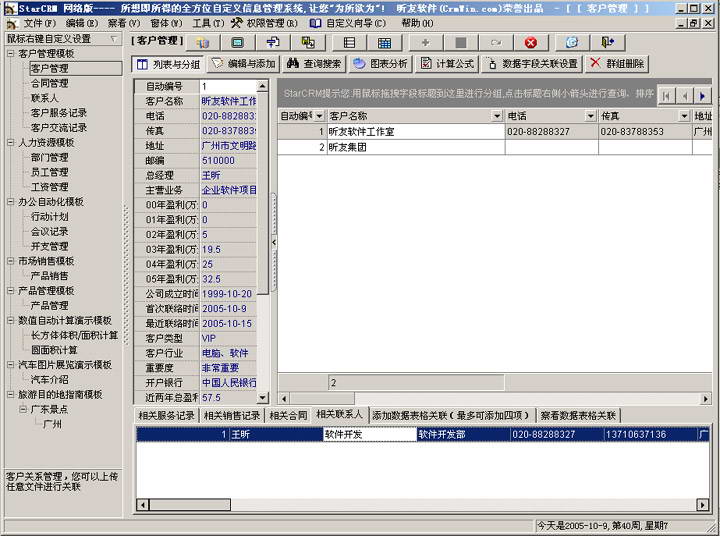Viewport: 720px width, 536px height.
Task: Open 传真 column filter dropdown arrow
Action: pyautogui.click(x=684, y=116)
